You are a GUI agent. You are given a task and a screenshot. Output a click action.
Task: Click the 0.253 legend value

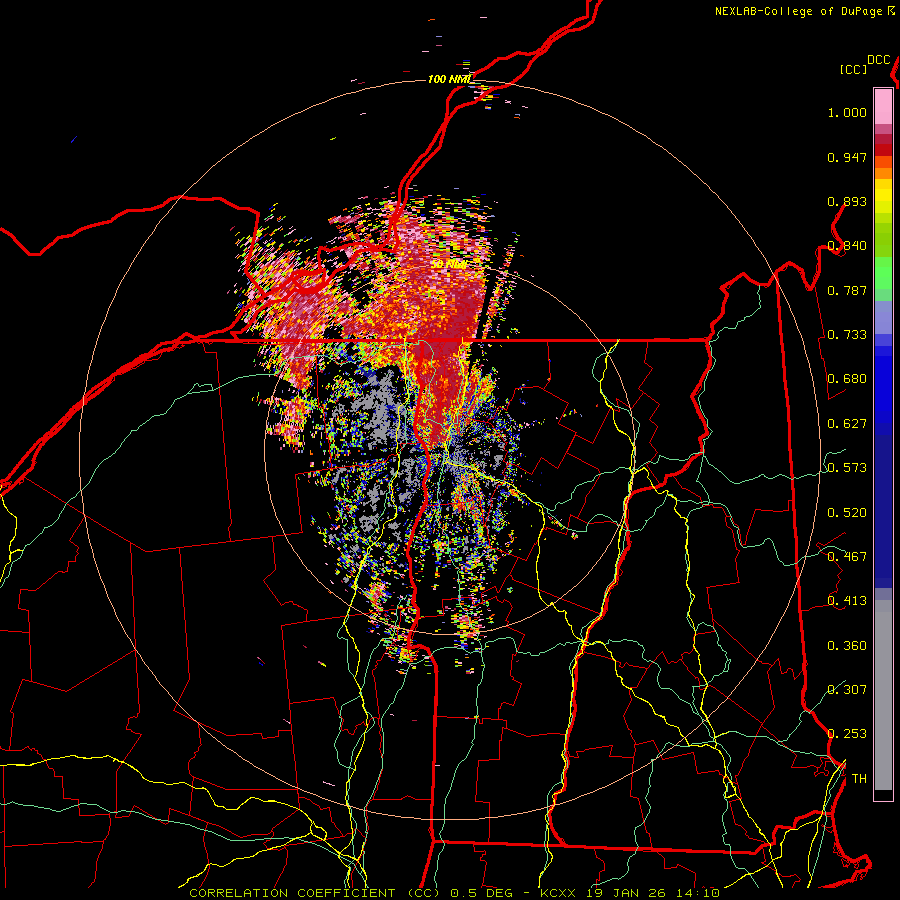[847, 734]
